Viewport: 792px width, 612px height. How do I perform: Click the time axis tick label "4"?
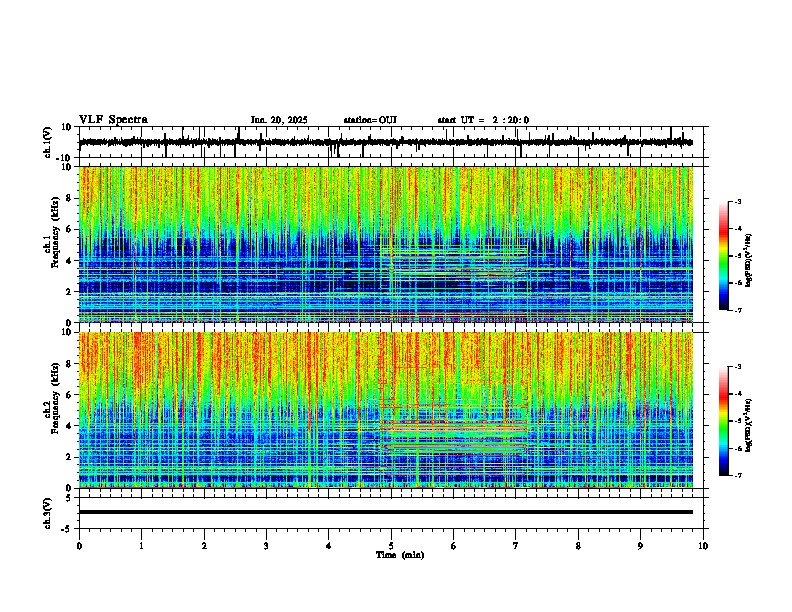coord(329,546)
